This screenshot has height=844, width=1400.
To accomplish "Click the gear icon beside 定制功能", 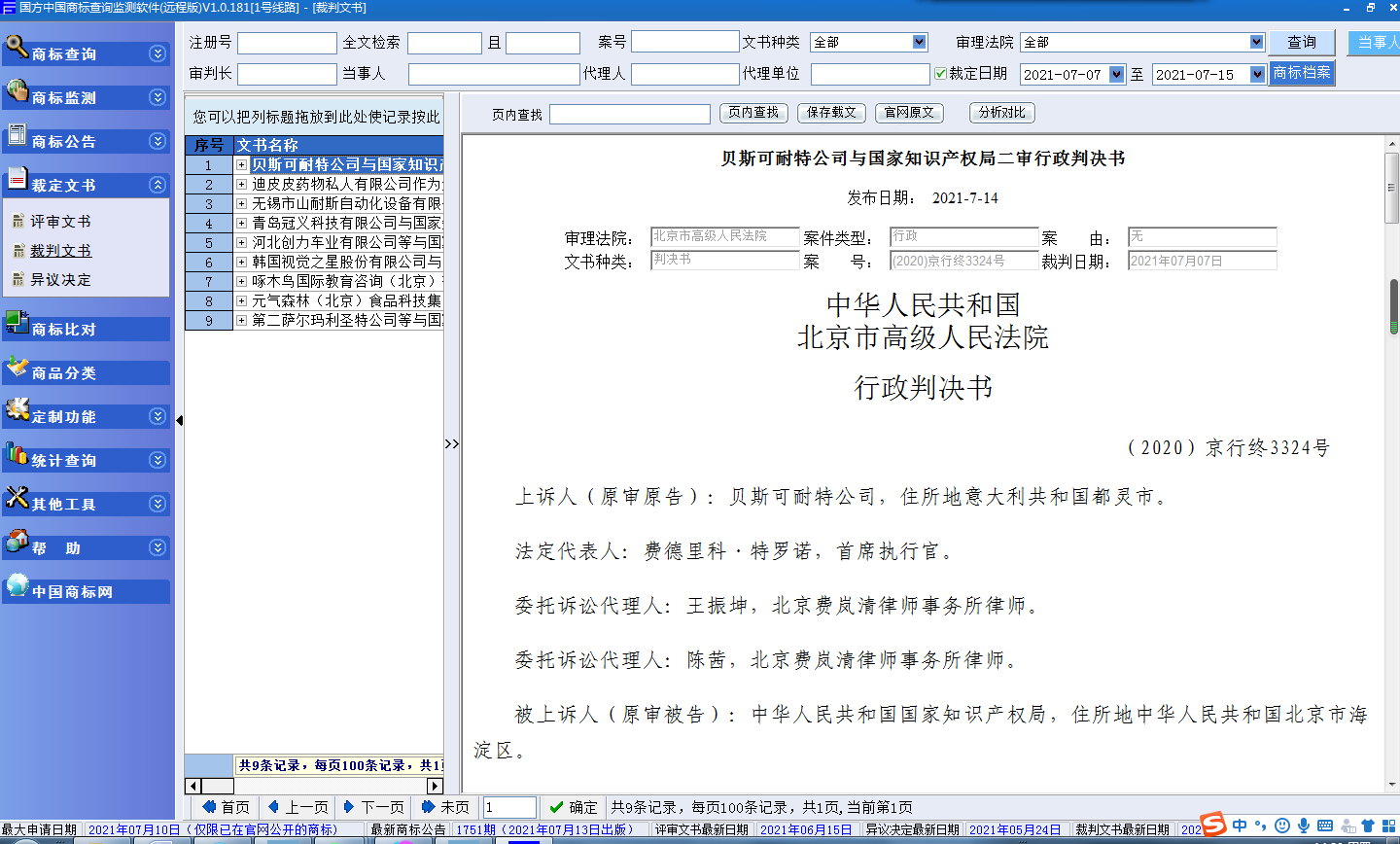I will click(x=17, y=409).
